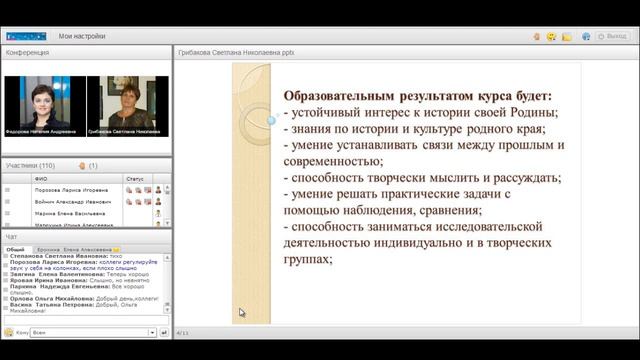Open the Кому recipient dropdown showing Всем
Screen dimensions: 640x360
[x=93, y=333]
